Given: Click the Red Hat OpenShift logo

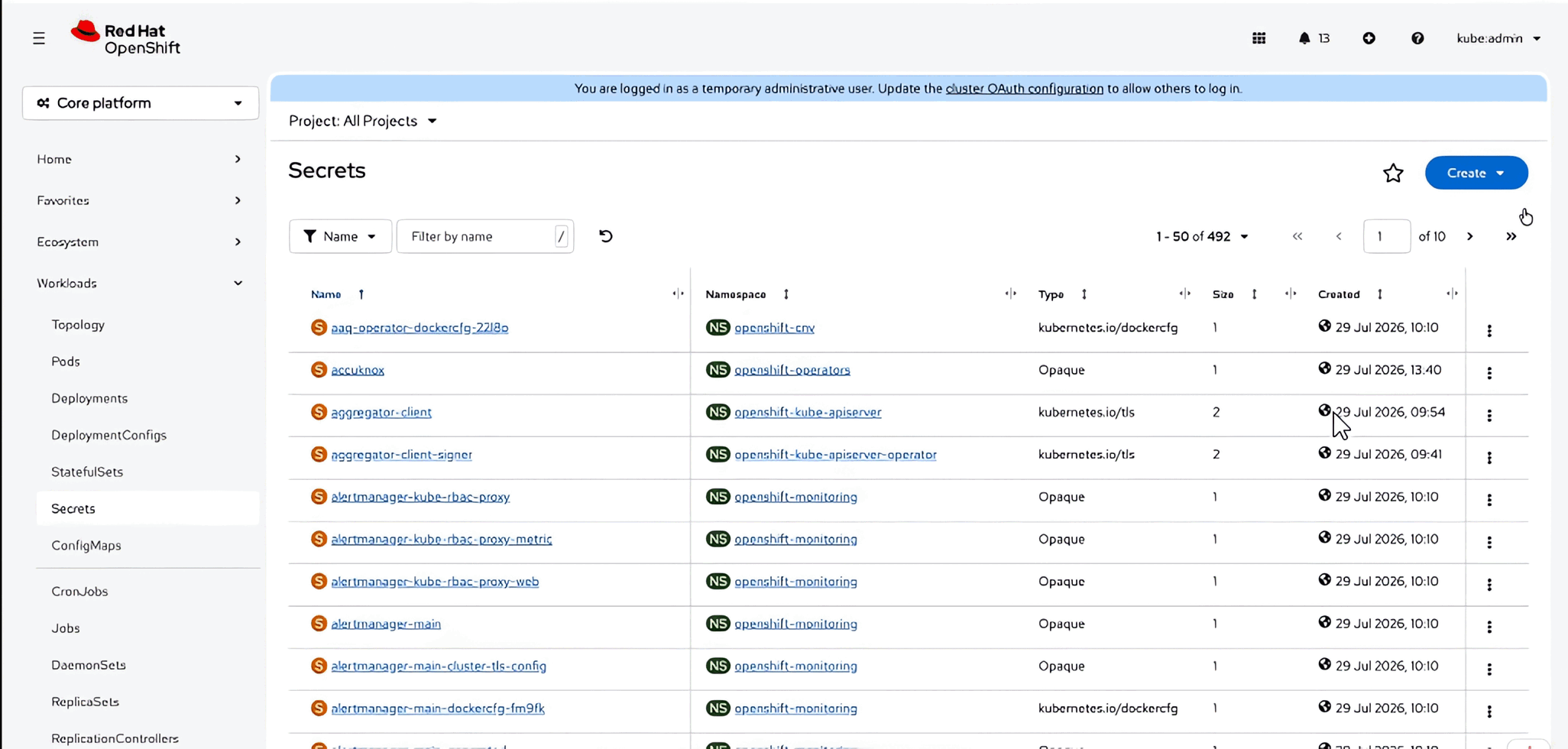Looking at the screenshot, I should pyautogui.click(x=125, y=38).
